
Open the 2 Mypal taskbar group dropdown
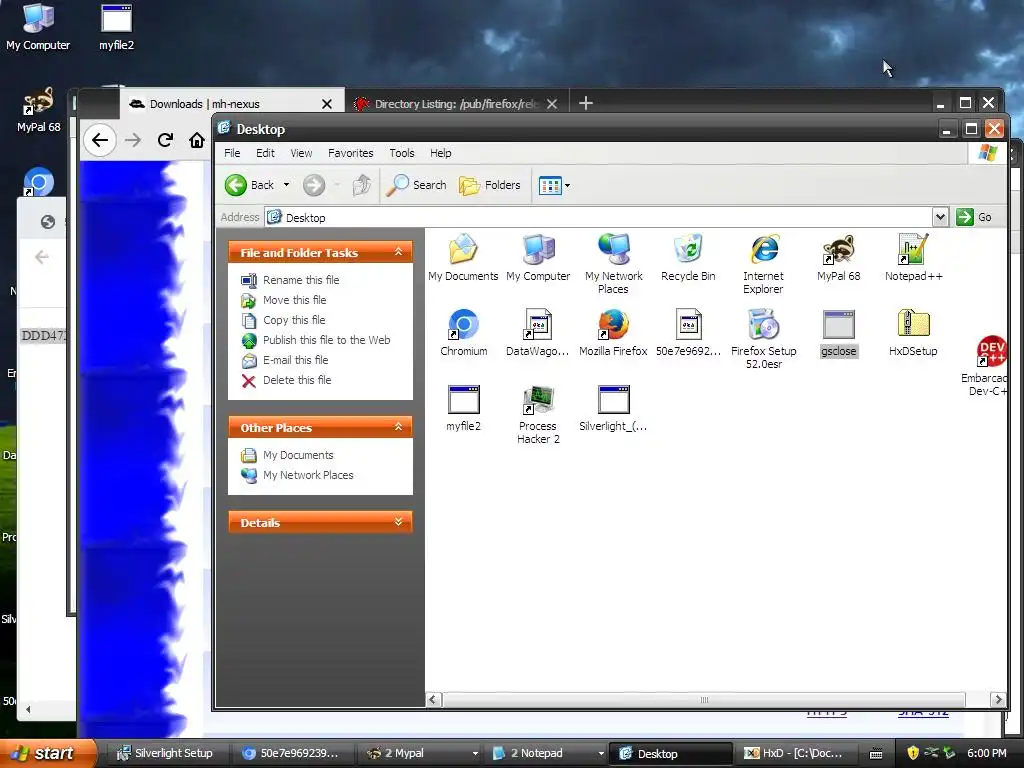[x=475, y=754]
